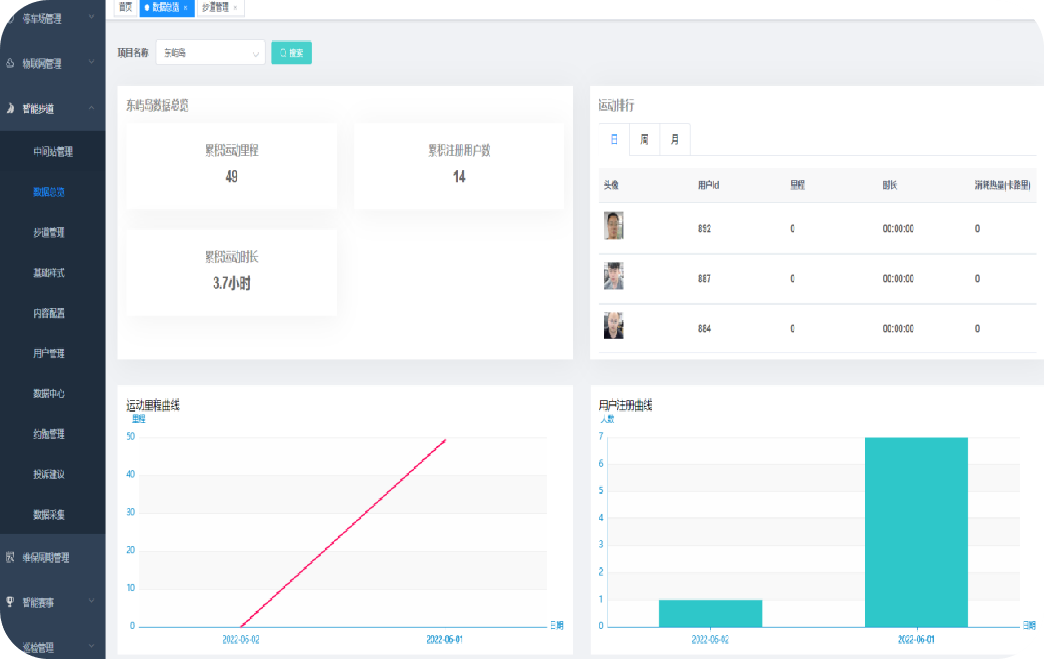The image size is (1044, 659).
Task: Click the tall 2022-06-01 registration bar
Action: pos(916,532)
